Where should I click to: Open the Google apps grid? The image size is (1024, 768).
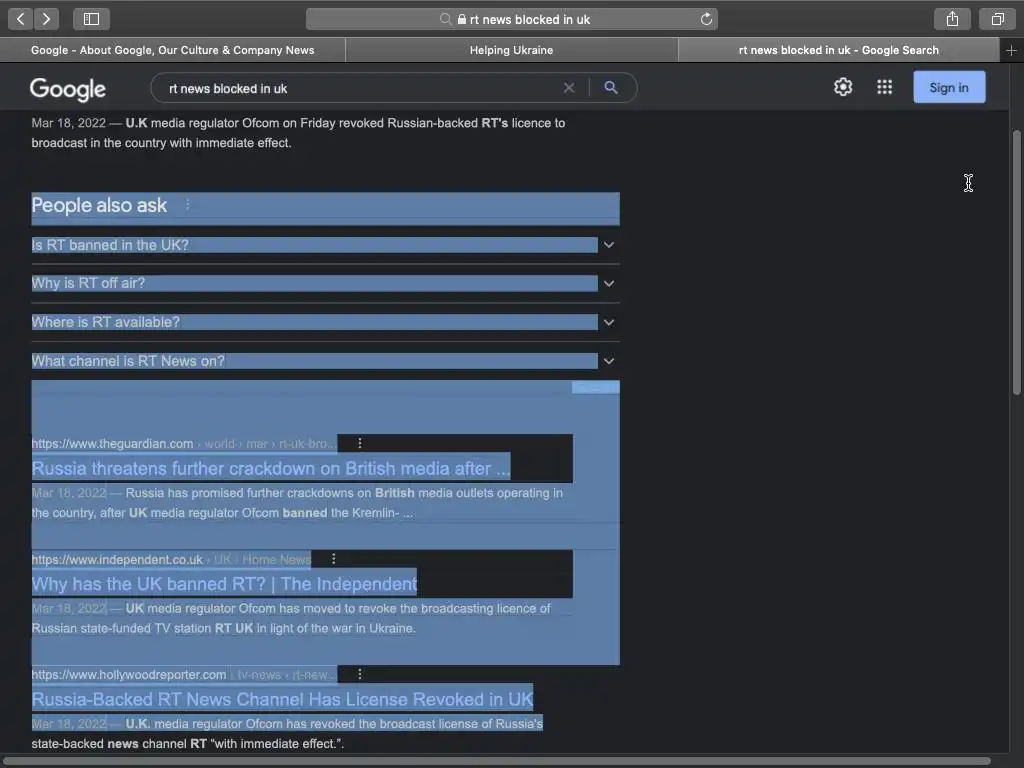[x=884, y=87]
